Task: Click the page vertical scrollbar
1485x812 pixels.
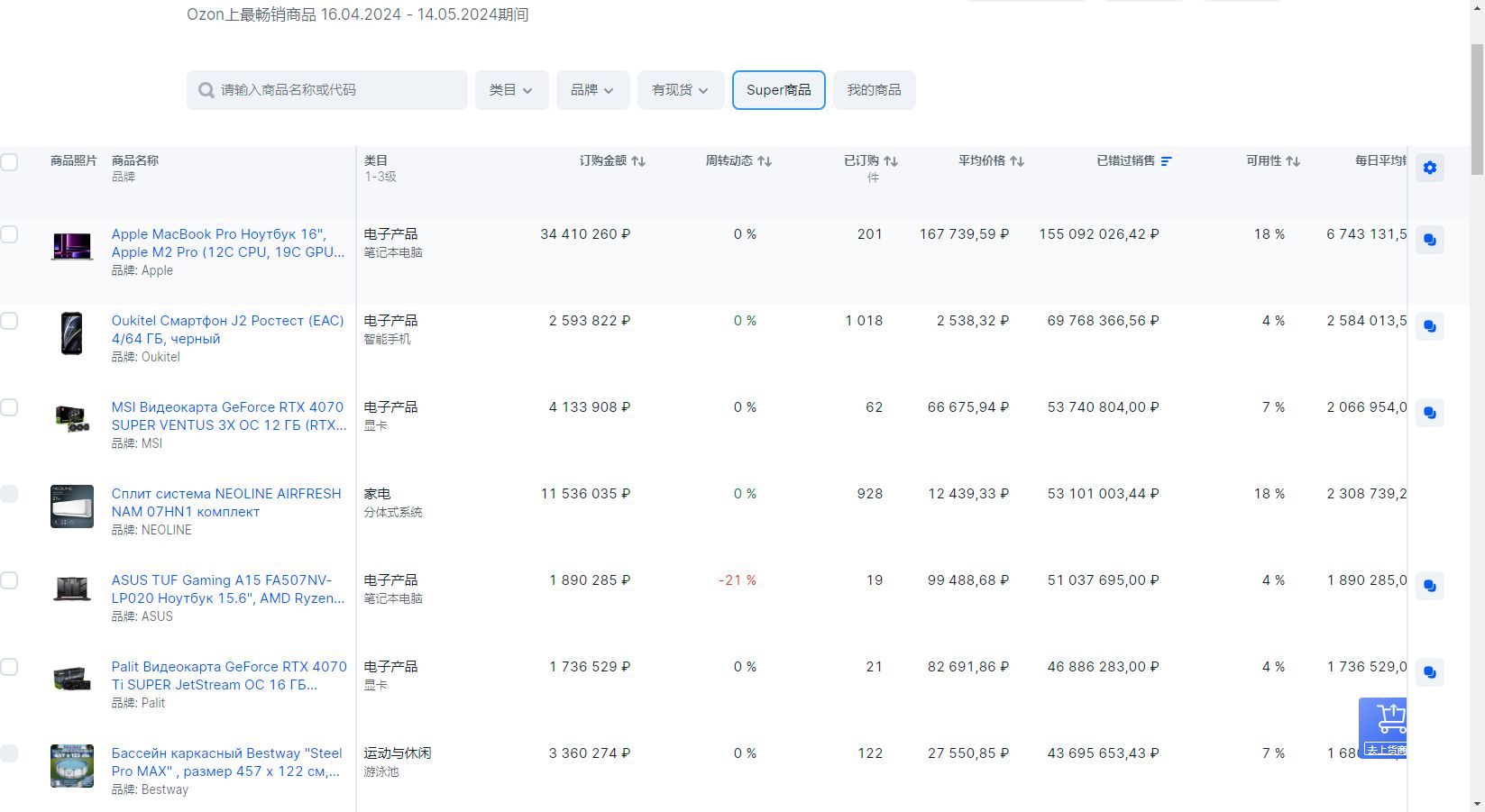Action: 1477,108
